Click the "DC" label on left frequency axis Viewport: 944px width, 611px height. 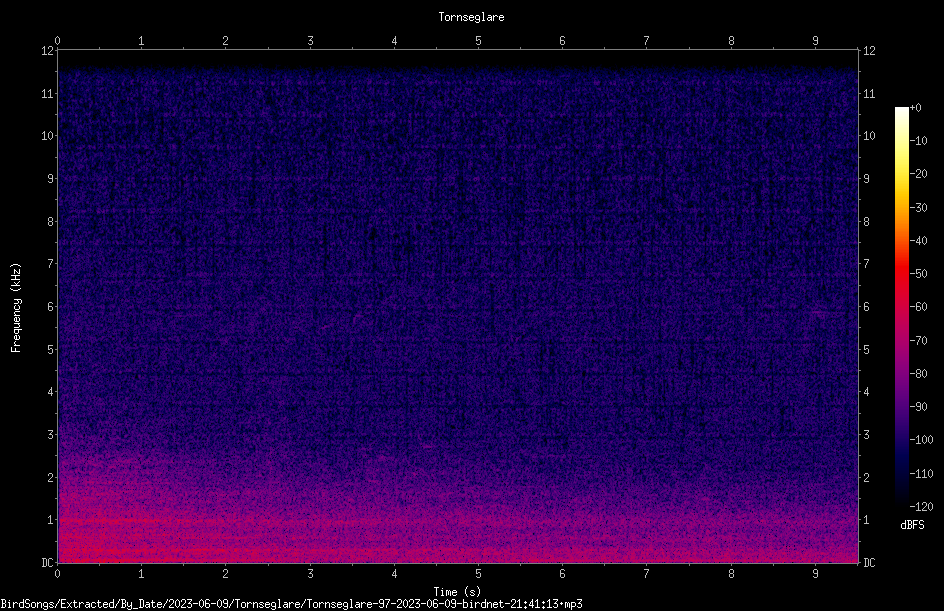pos(47,563)
